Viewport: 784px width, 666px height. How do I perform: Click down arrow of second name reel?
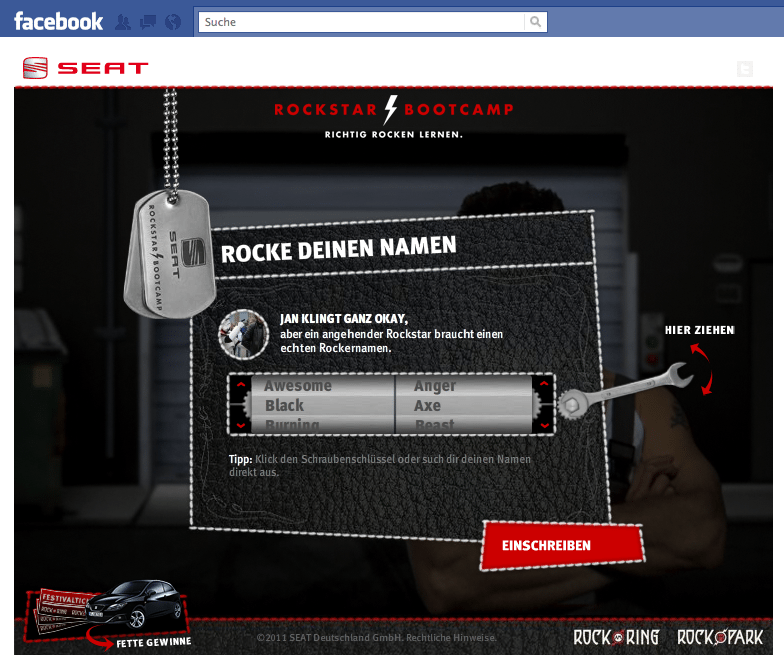(544, 426)
